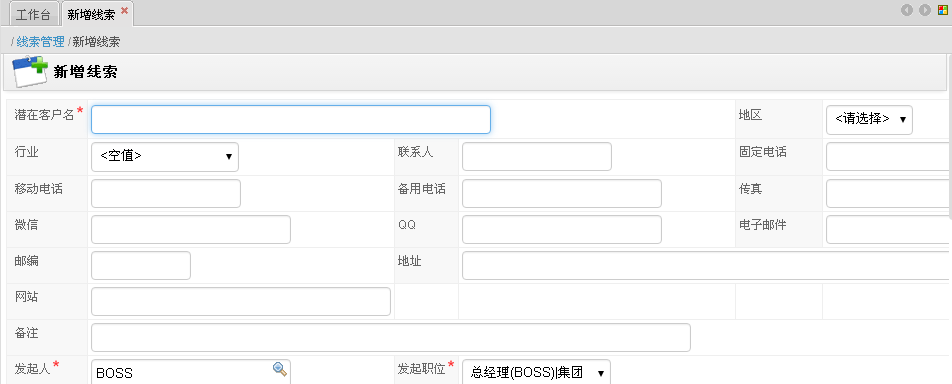Image resolution: width=952 pixels, height=384 pixels.
Task: Click the 地址 input field
Action: (707, 266)
